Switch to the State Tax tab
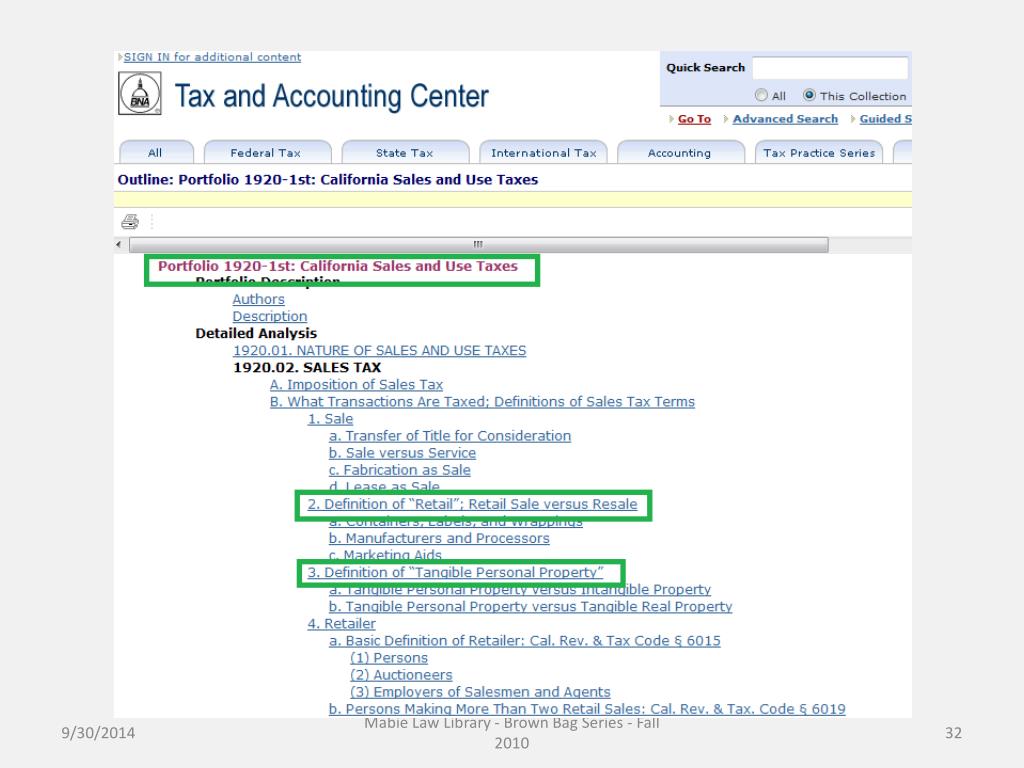 [404, 153]
